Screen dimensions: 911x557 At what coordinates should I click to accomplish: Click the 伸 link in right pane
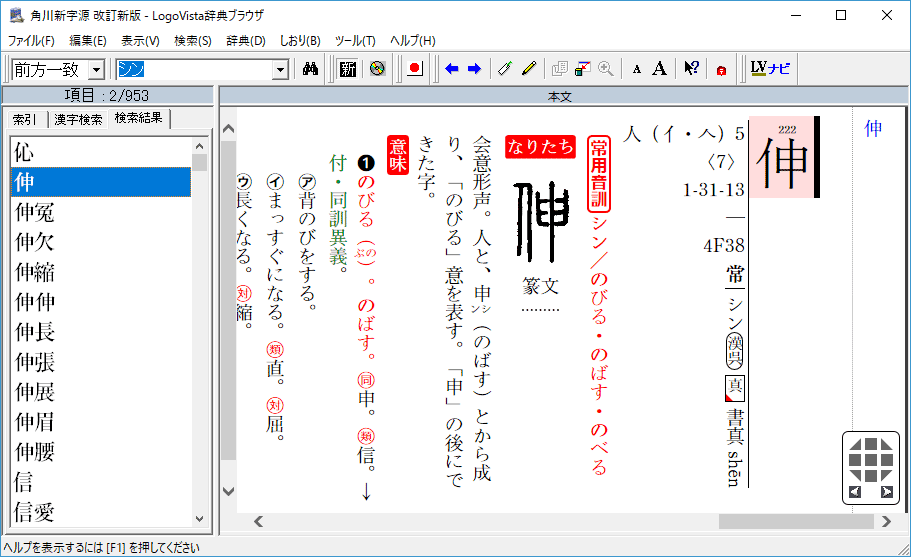coord(873,128)
